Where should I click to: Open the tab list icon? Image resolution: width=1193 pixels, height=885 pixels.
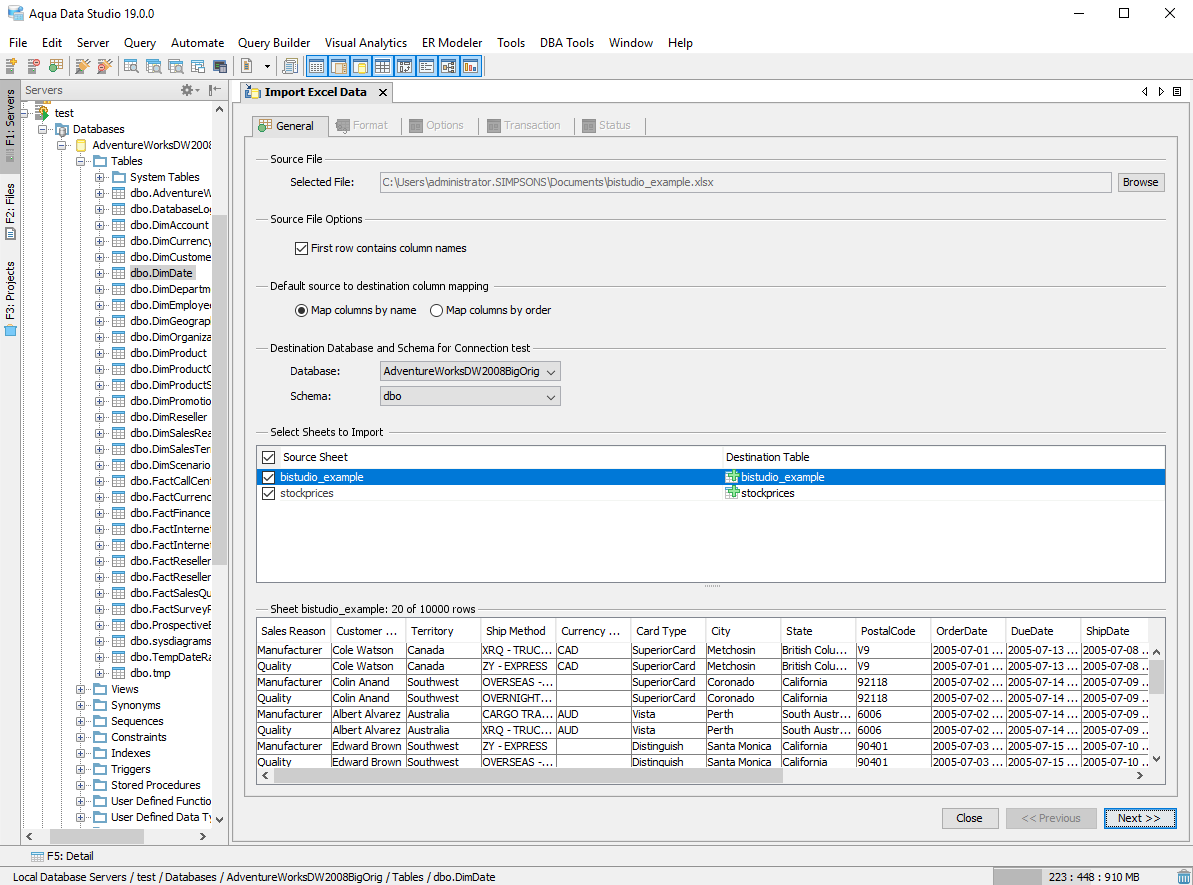1177,91
